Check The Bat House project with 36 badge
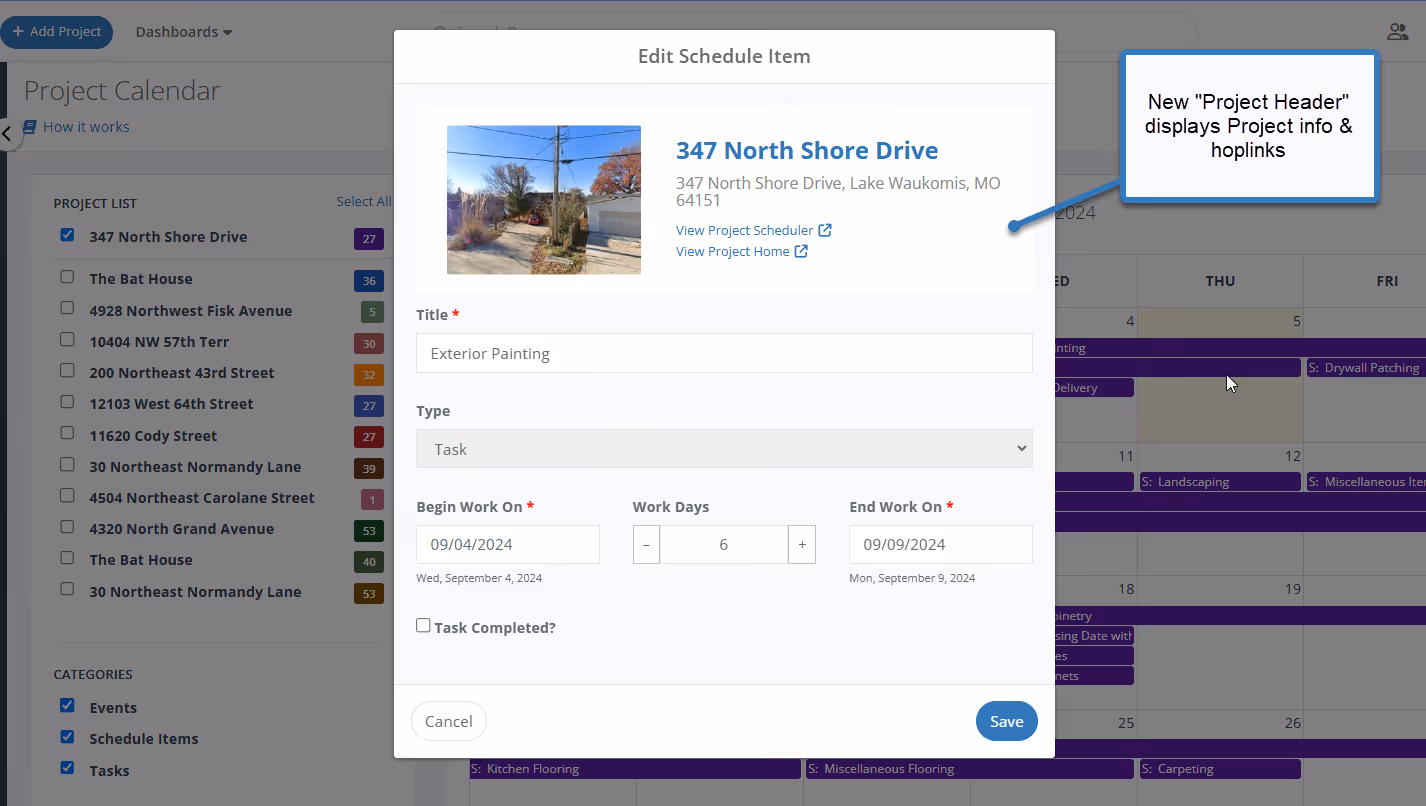Viewport: 1426px width, 806px height. 67,277
